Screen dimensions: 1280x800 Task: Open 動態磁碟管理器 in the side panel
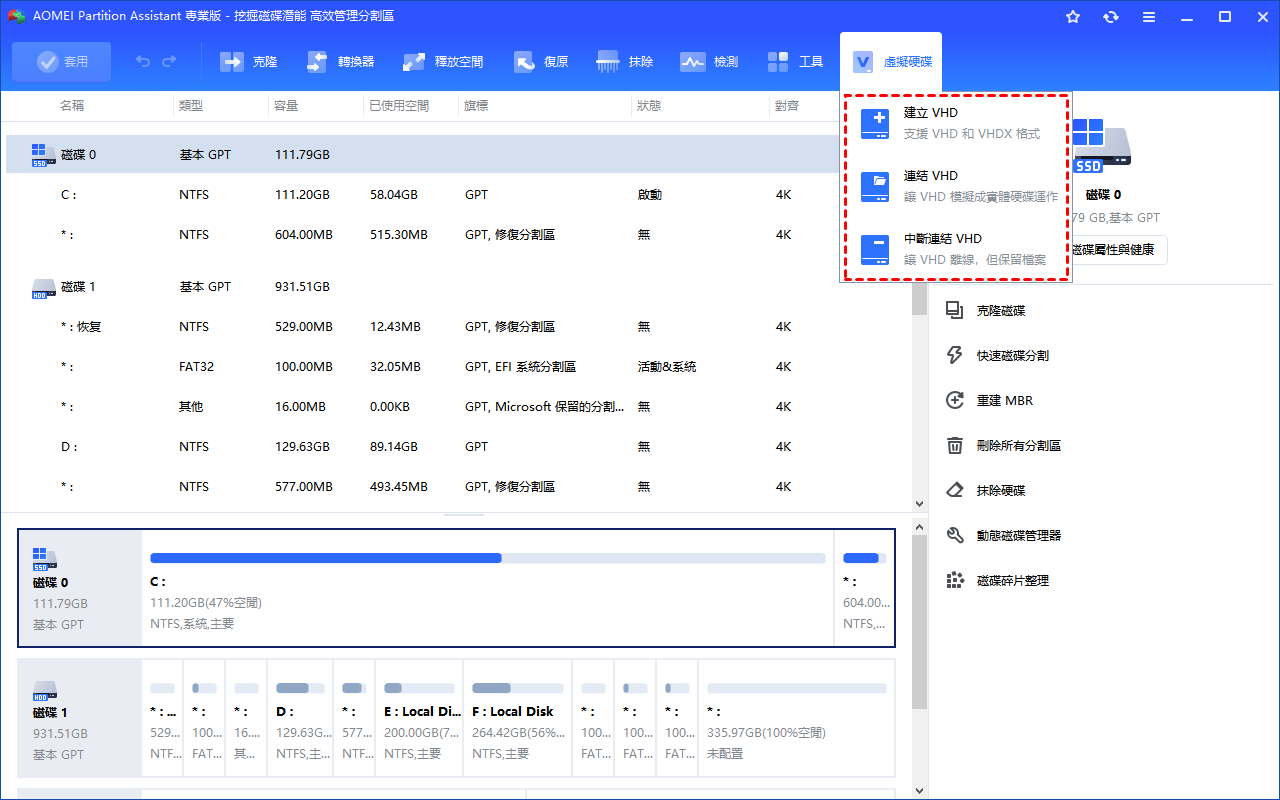(x=1004, y=536)
